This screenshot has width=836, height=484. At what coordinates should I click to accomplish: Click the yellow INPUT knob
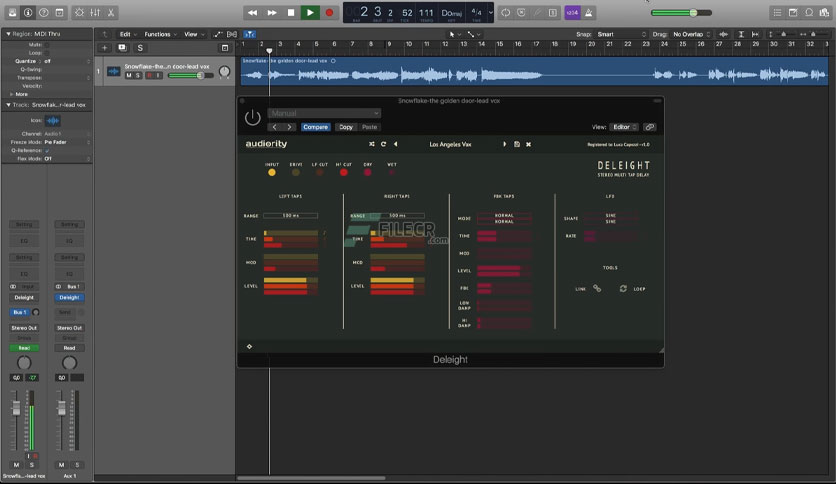[x=272, y=172]
